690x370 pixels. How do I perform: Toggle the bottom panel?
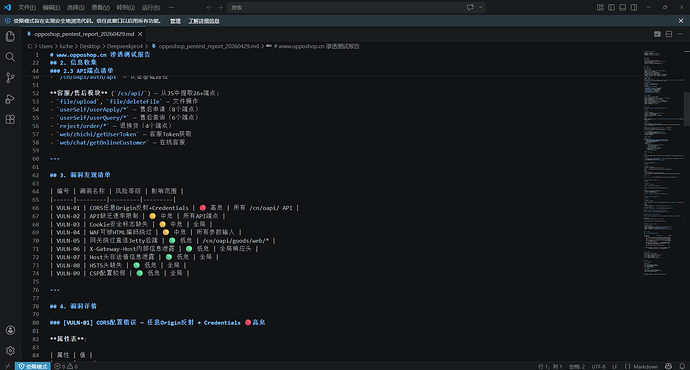point(623,7)
